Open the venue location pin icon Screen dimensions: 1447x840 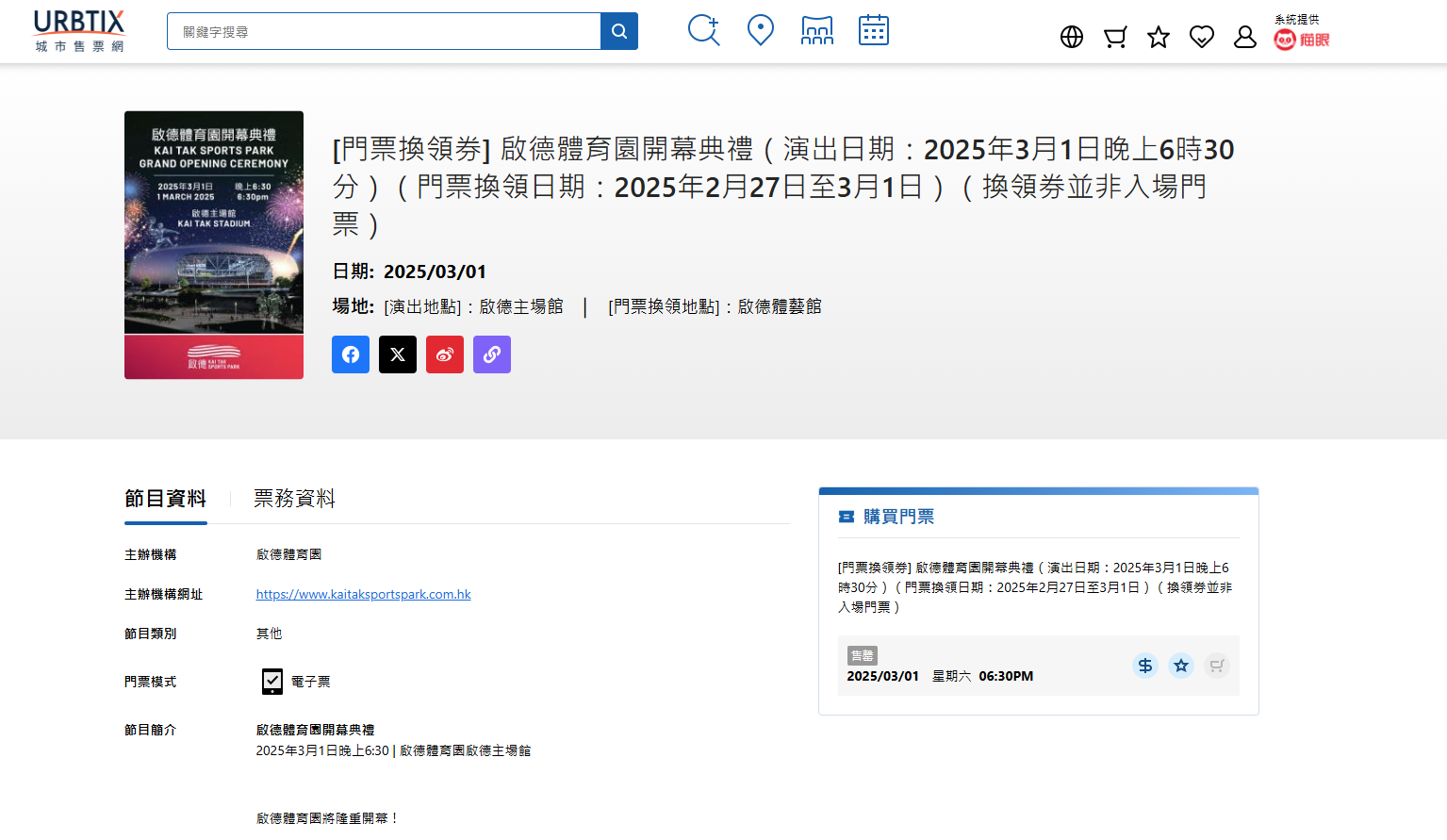[x=760, y=30]
